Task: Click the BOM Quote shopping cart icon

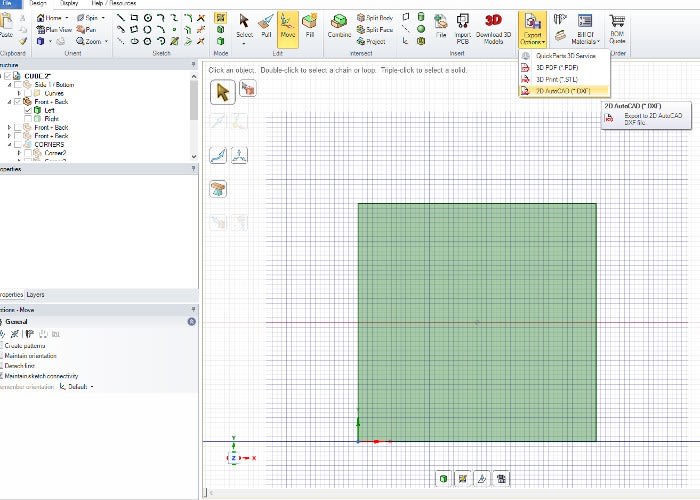Action: 617,28
